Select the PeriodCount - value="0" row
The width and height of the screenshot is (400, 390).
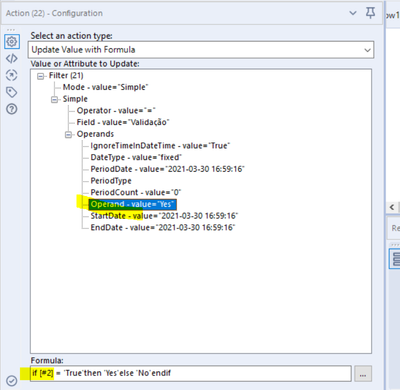click(136, 192)
